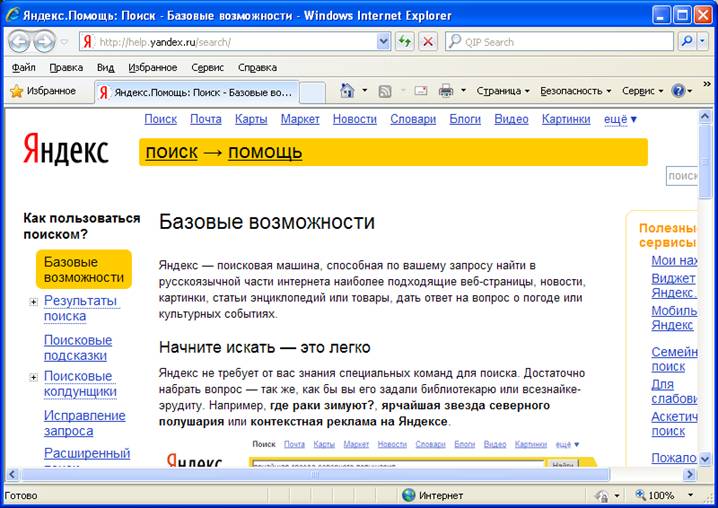The width and height of the screenshot is (718, 508).
Task: Open Поисковые колдунщики sidebar link
Action: pos(81,383)
